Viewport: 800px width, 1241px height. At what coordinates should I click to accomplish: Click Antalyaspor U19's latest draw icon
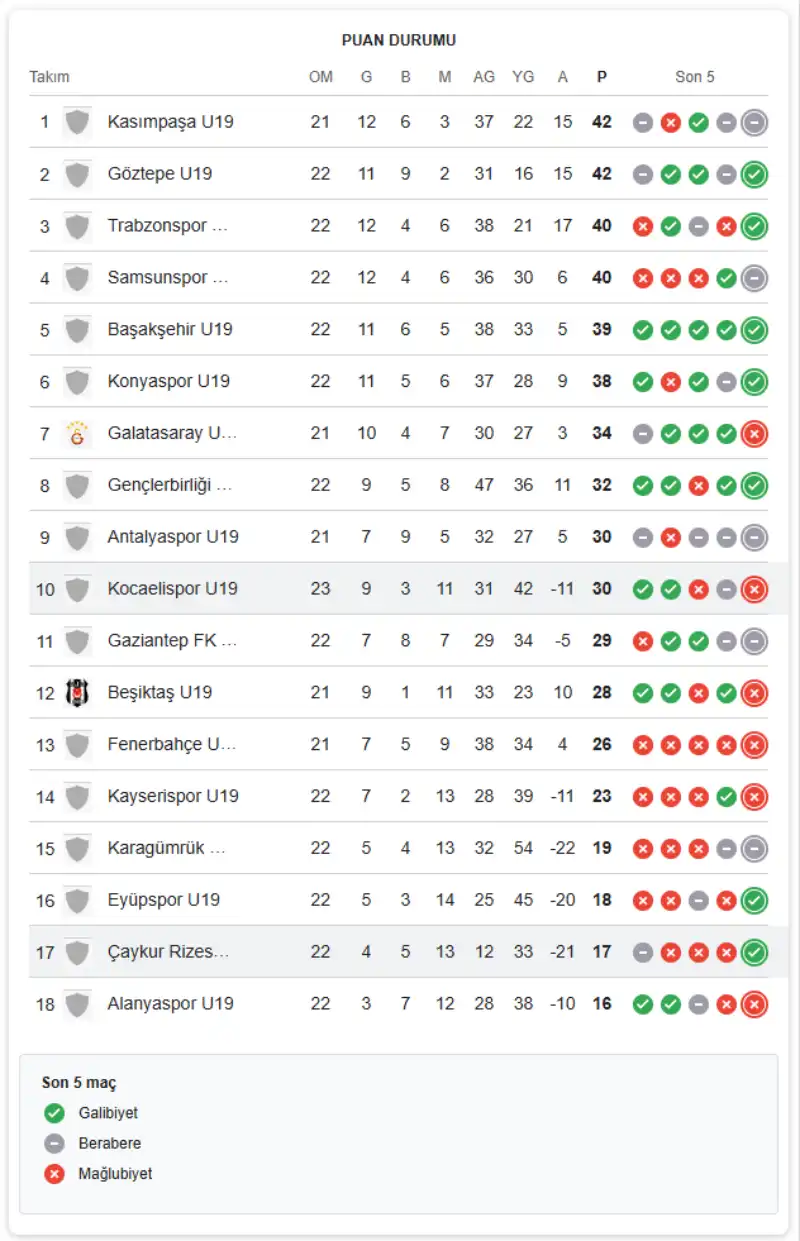[755, 537]
